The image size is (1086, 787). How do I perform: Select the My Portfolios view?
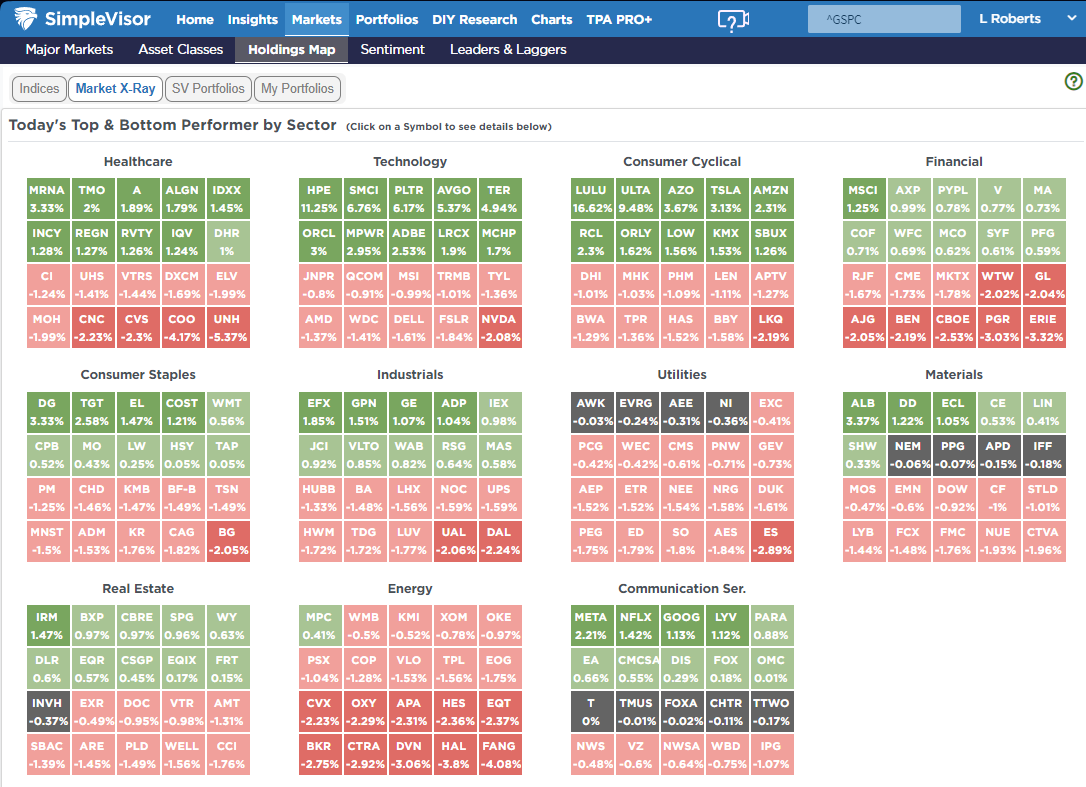[297, 89]
